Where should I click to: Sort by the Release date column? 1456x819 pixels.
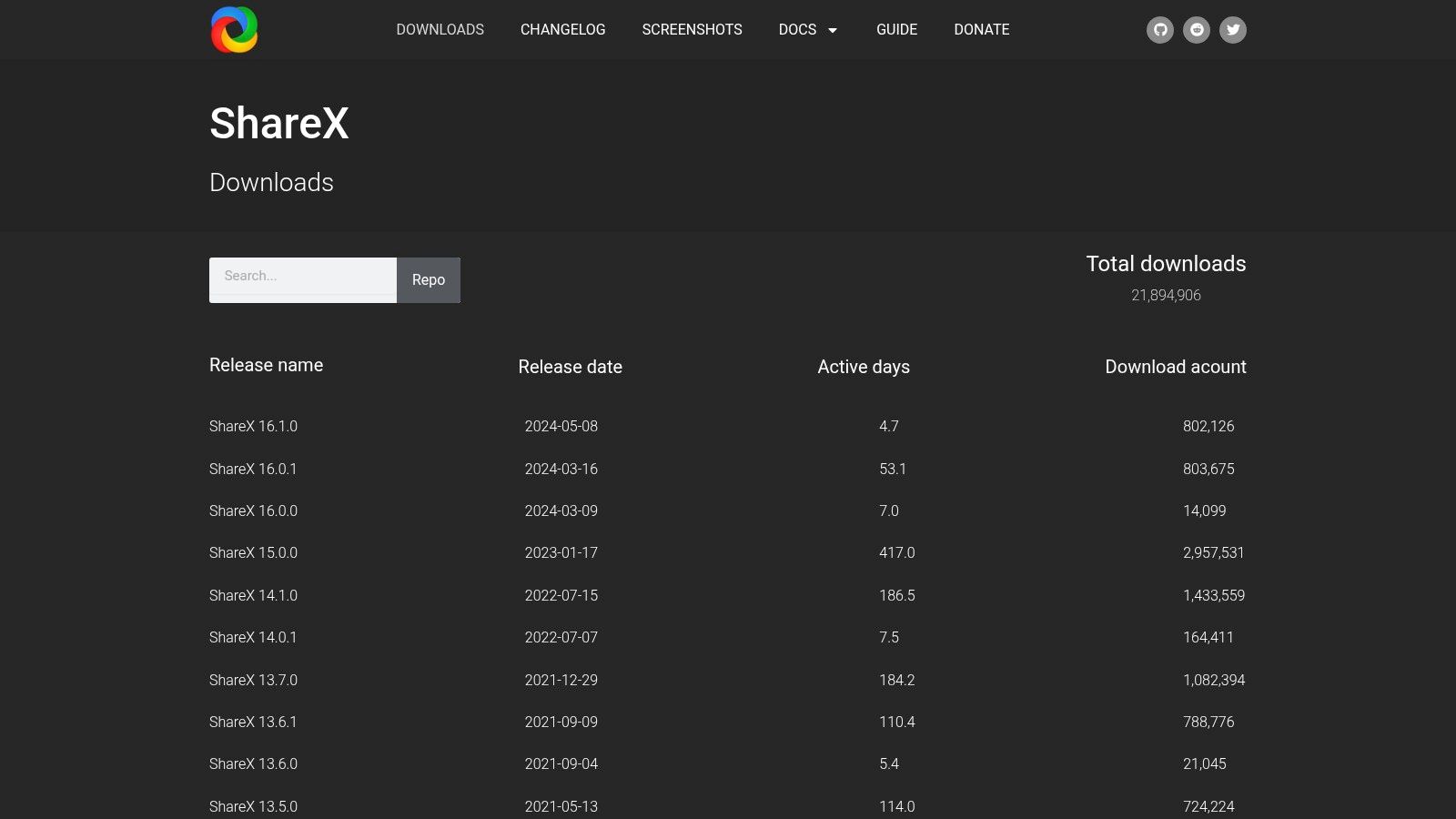click(570, 367)
